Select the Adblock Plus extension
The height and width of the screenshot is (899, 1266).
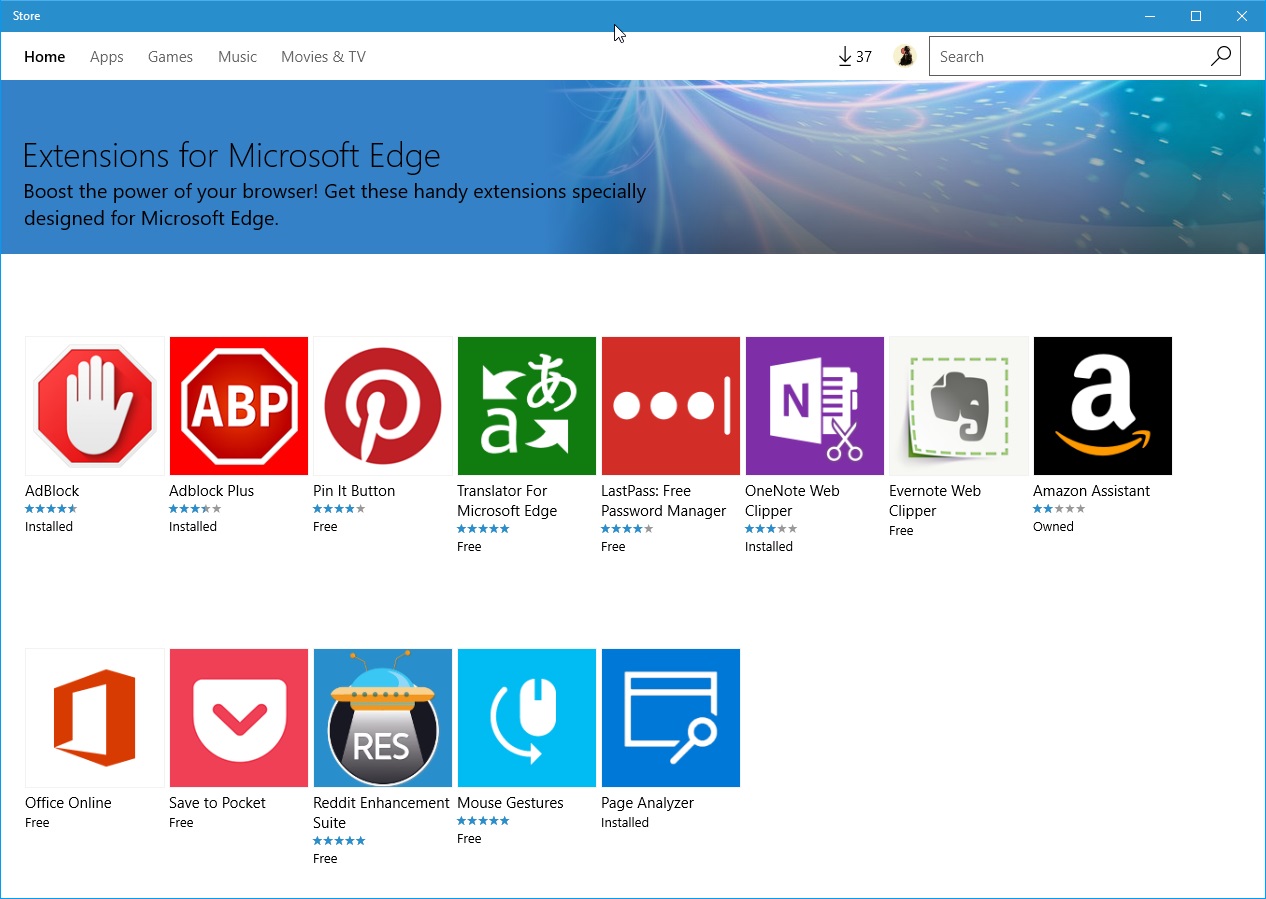238,406
